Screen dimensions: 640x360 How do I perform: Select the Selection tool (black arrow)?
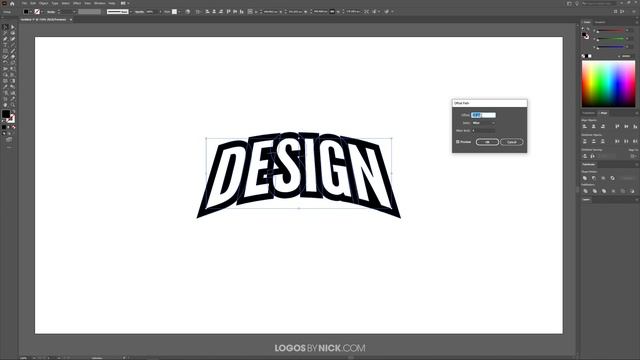[5, 27]
